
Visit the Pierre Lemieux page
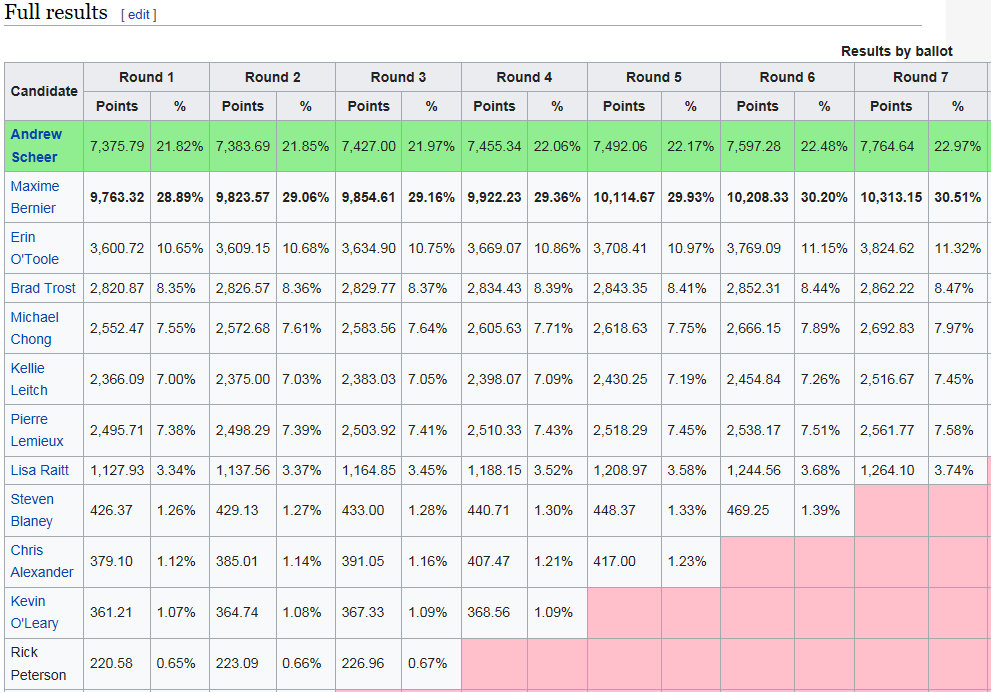37,430
